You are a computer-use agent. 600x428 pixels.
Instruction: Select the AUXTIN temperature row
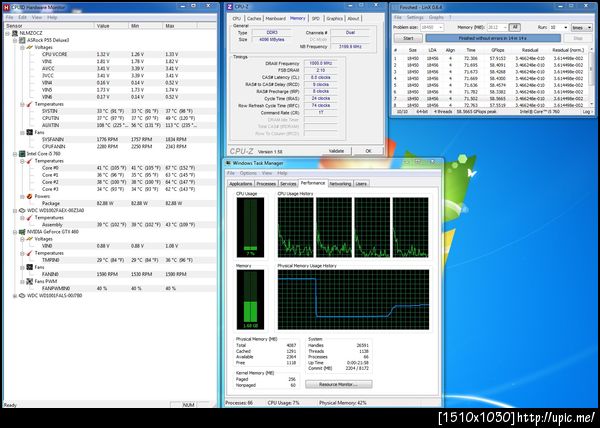(x=110, y=125)
